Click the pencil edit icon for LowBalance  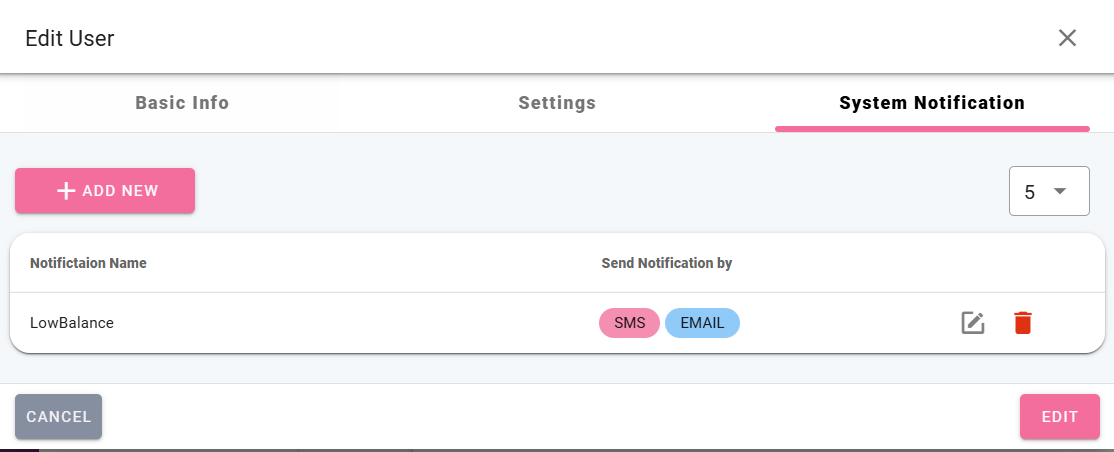pyautogui.click(x=972, y=323)
